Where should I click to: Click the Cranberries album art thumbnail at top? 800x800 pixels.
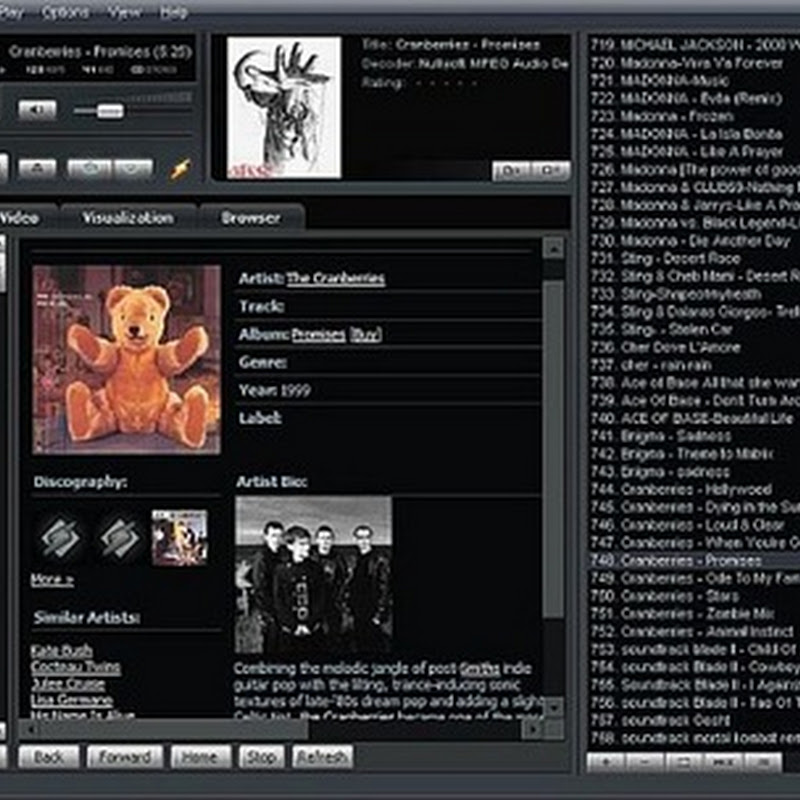[x=284, y=108]
